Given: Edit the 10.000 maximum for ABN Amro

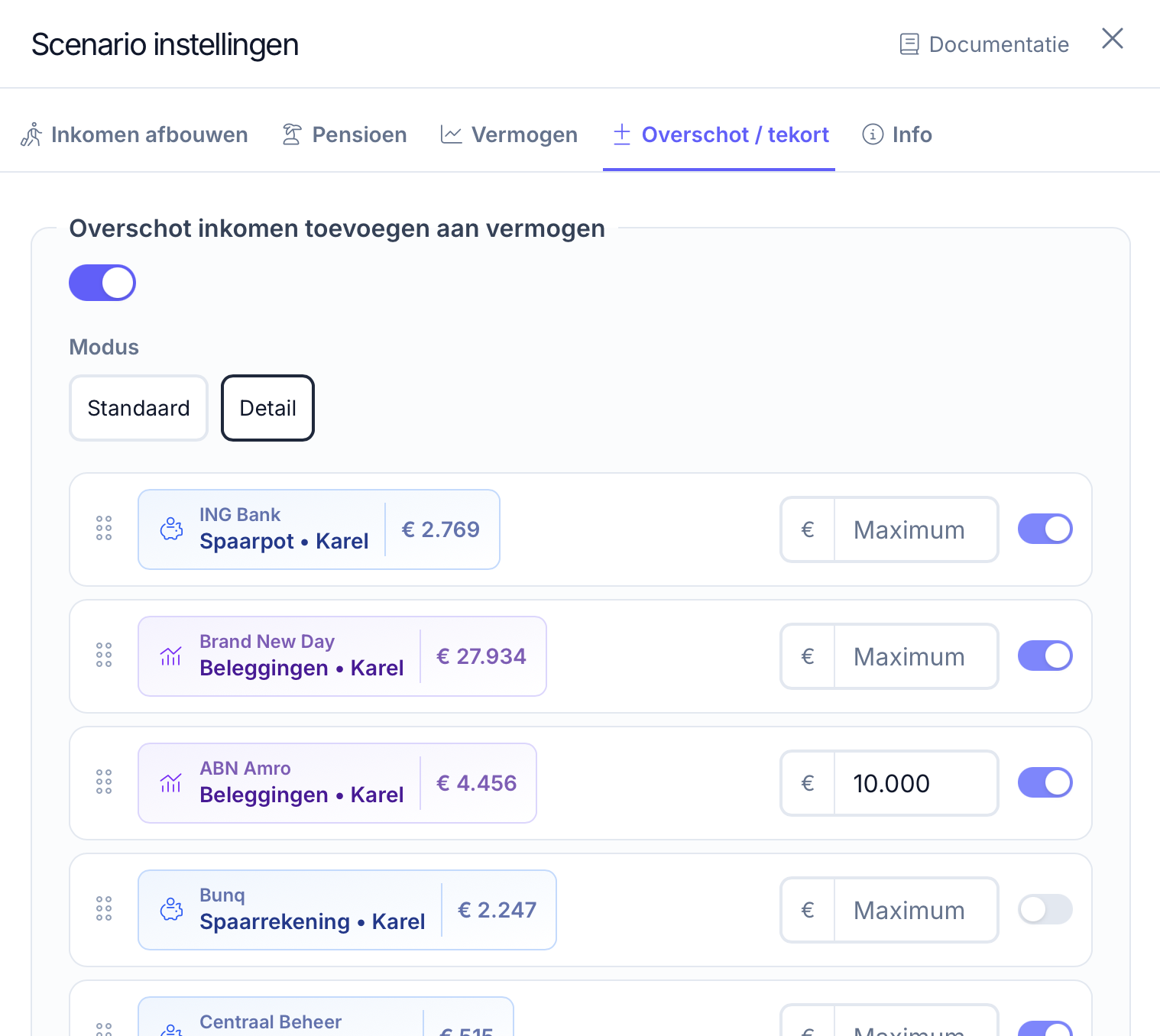Looking at the screenshot, I should [x=915, y=783].
